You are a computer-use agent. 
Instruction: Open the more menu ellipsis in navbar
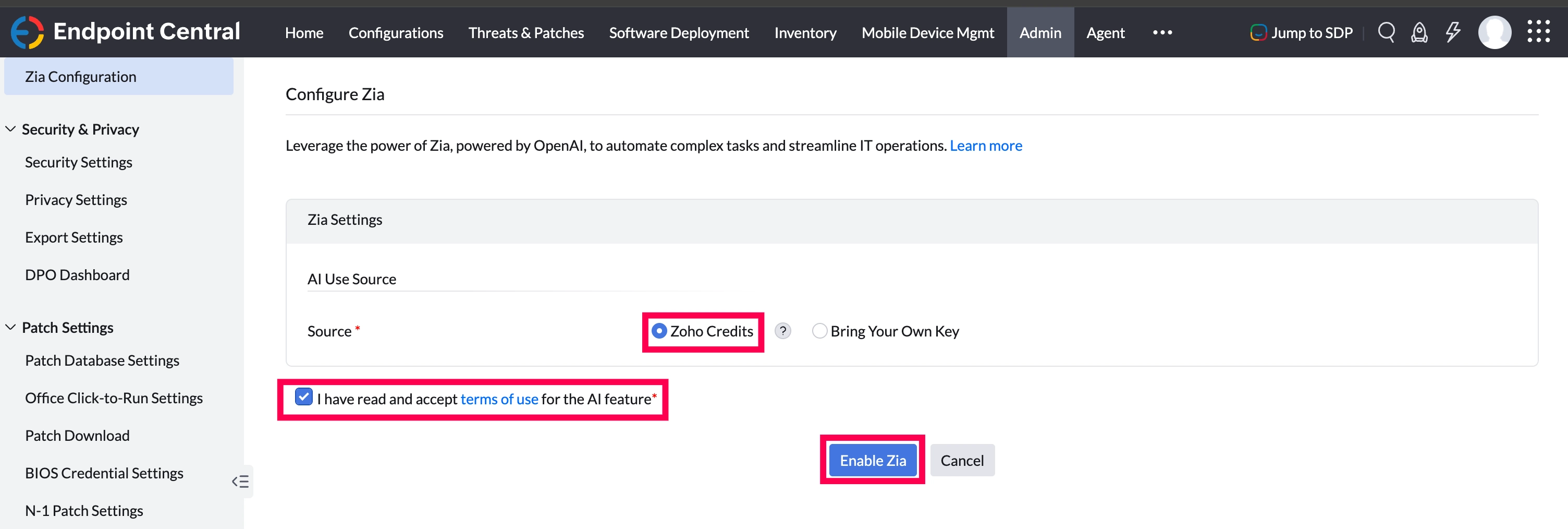coord(1162,32)
